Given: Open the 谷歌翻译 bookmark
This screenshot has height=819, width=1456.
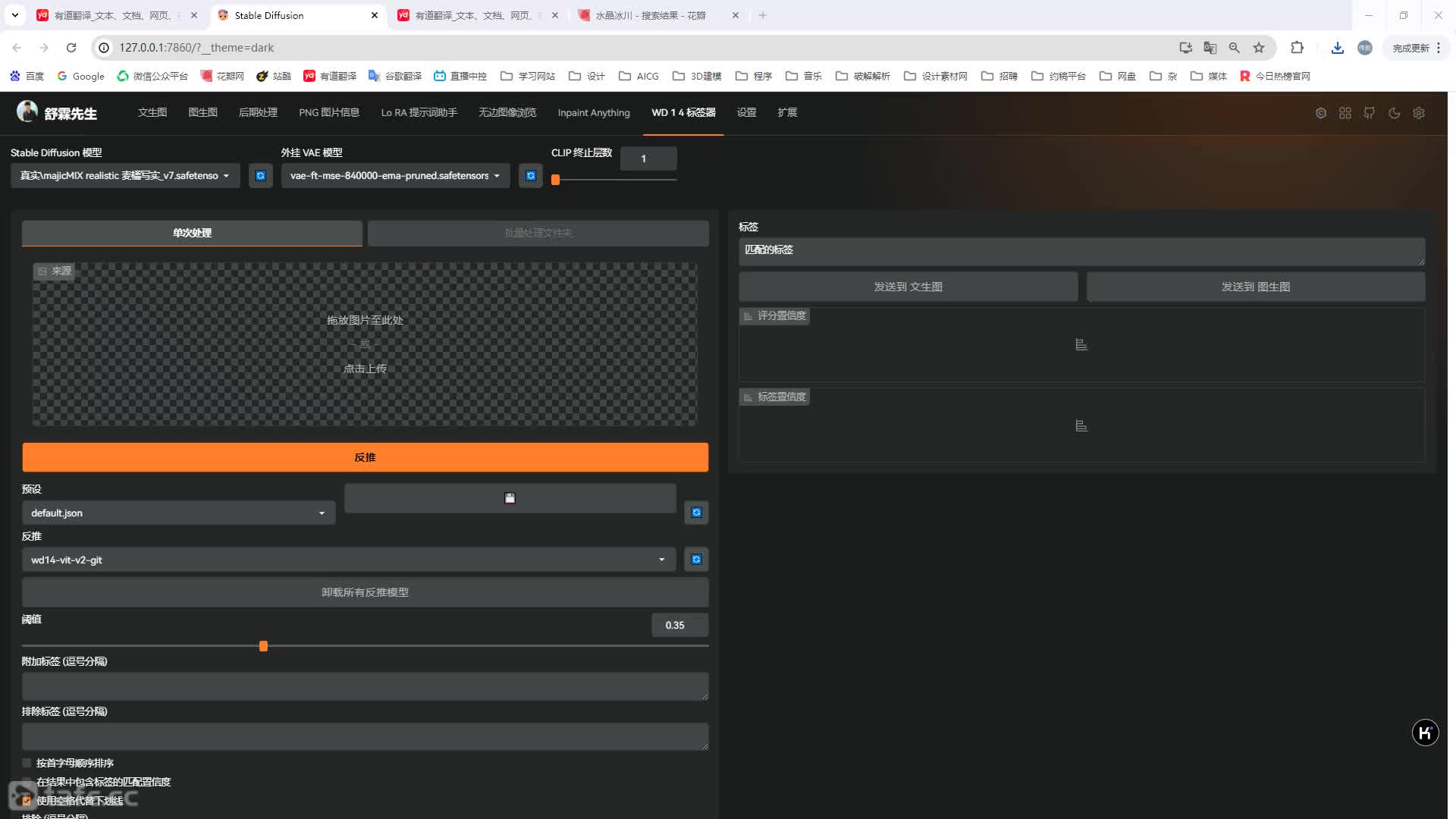Looking at the screenshot, I should [x=394, y=76].
